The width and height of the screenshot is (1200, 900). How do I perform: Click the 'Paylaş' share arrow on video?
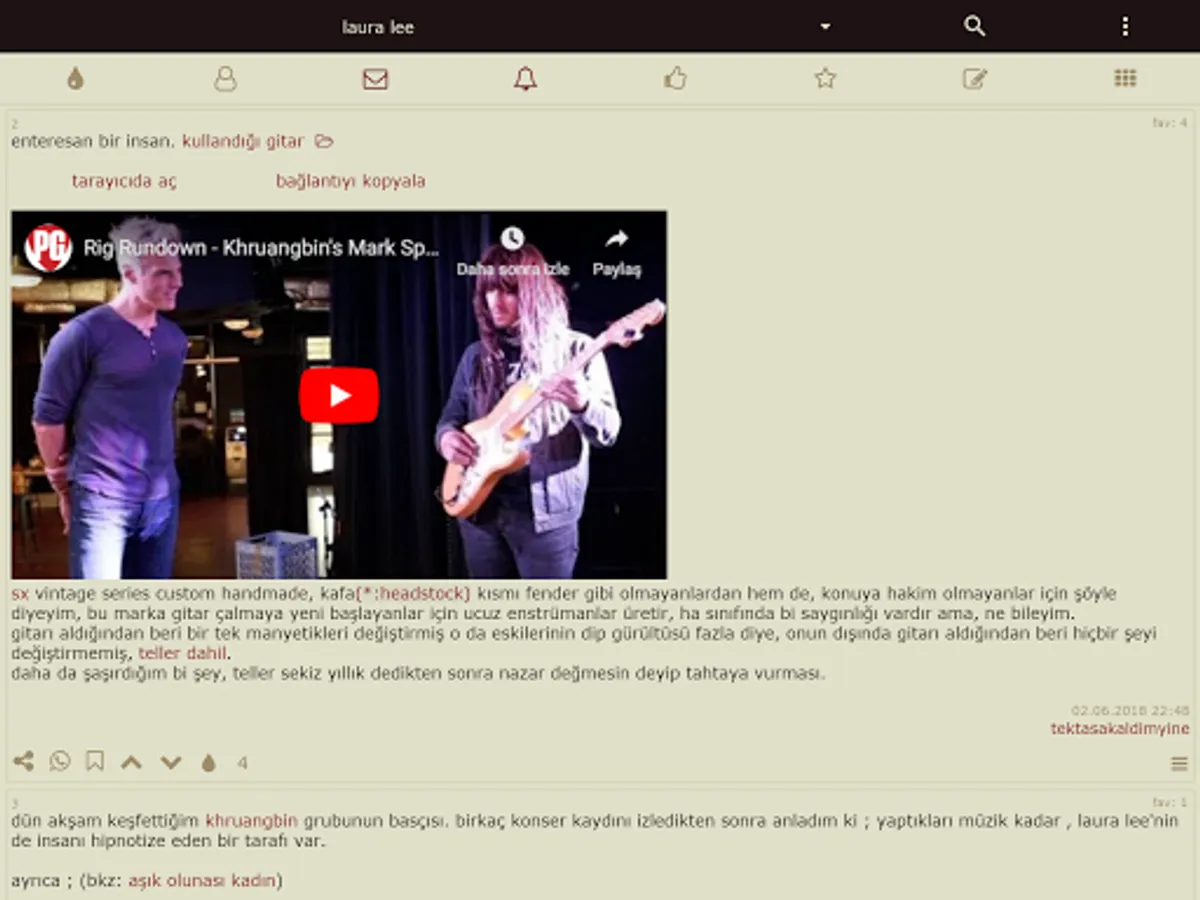click(616, 238)
